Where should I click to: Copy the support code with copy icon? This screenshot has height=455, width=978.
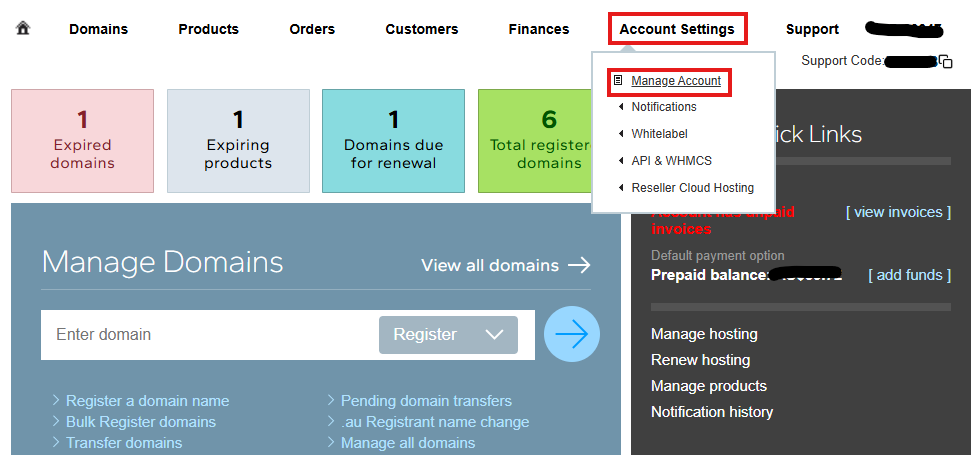click(x=946, y=61)
